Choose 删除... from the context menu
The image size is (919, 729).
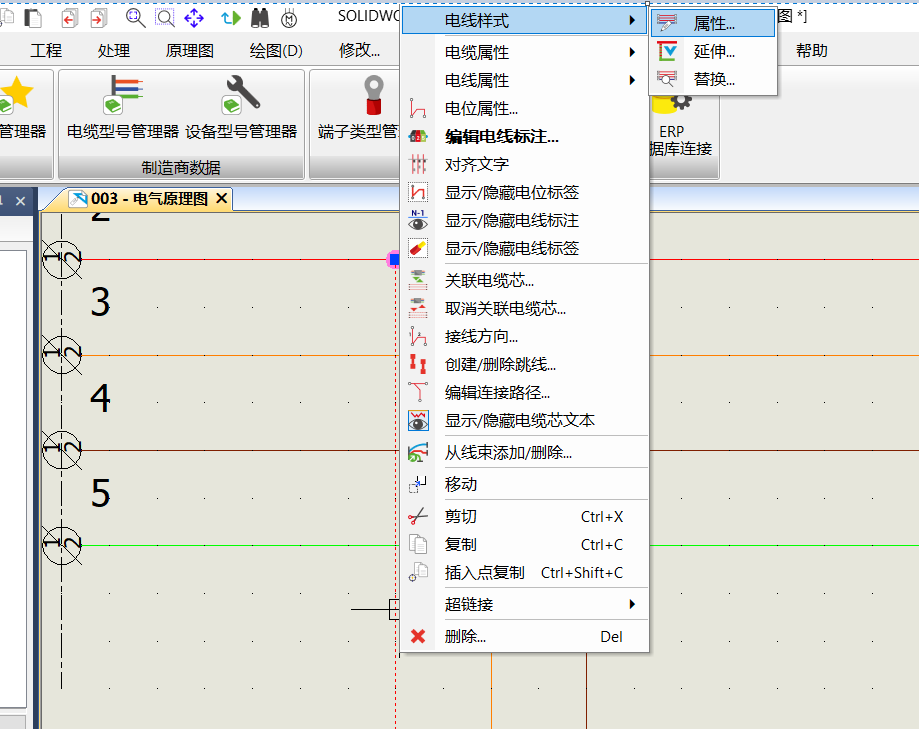tap(465, 636)
